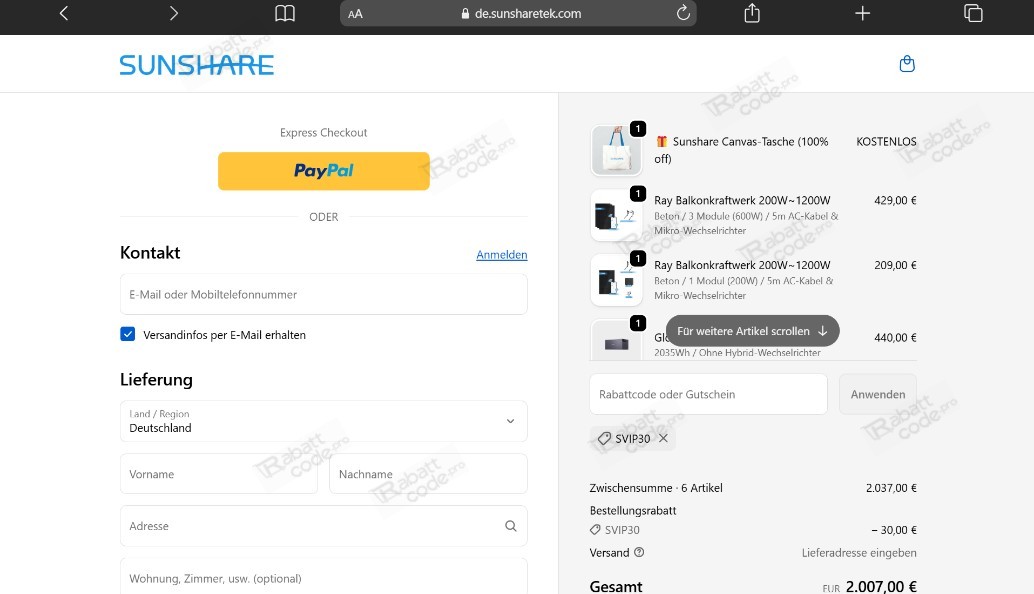
Task: Go back with Safari back arrow
Action: [64, 13]
